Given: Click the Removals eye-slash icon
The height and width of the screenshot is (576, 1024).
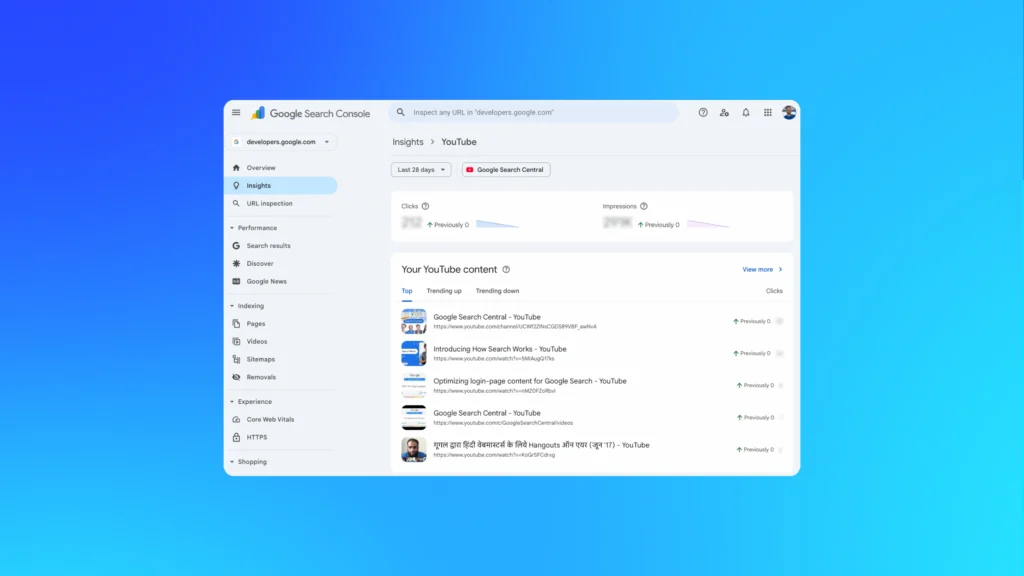Looking at the screenshot, I should point(236,377).
